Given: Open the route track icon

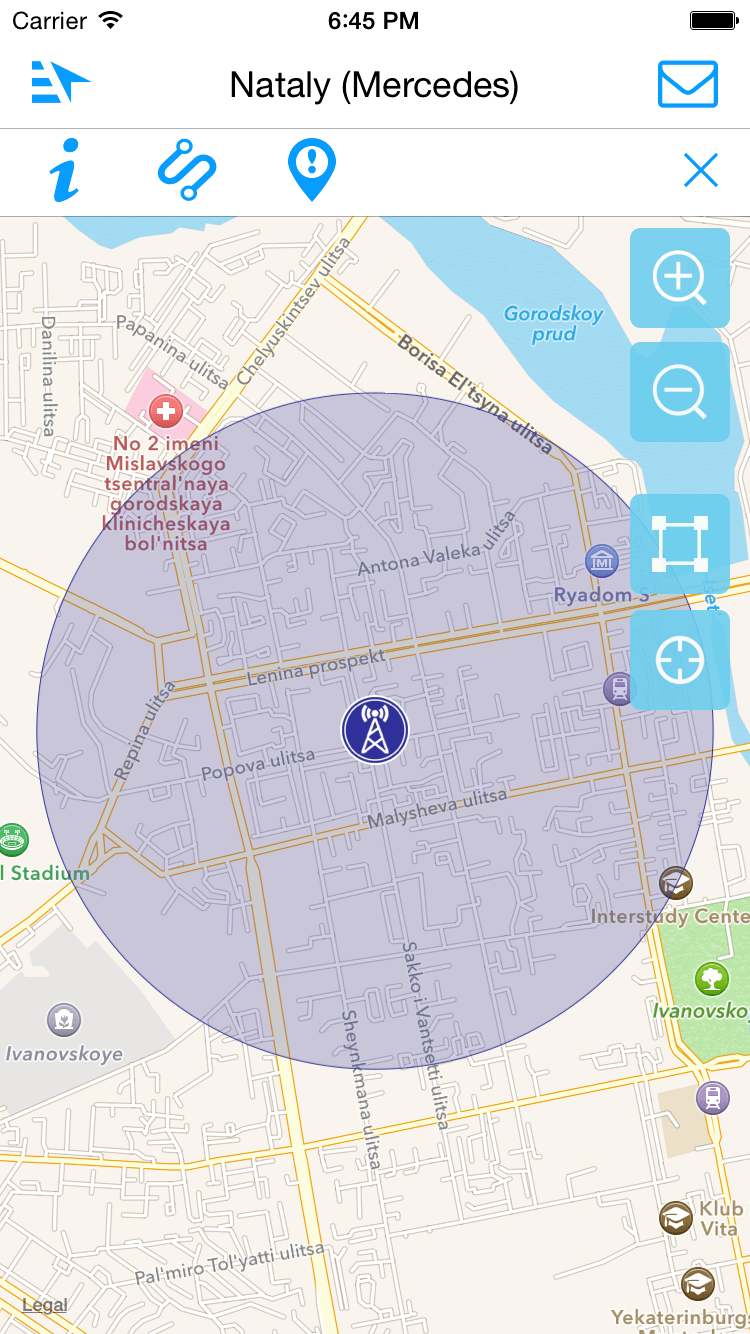Looking at the screenshot, I should [187, 171].
